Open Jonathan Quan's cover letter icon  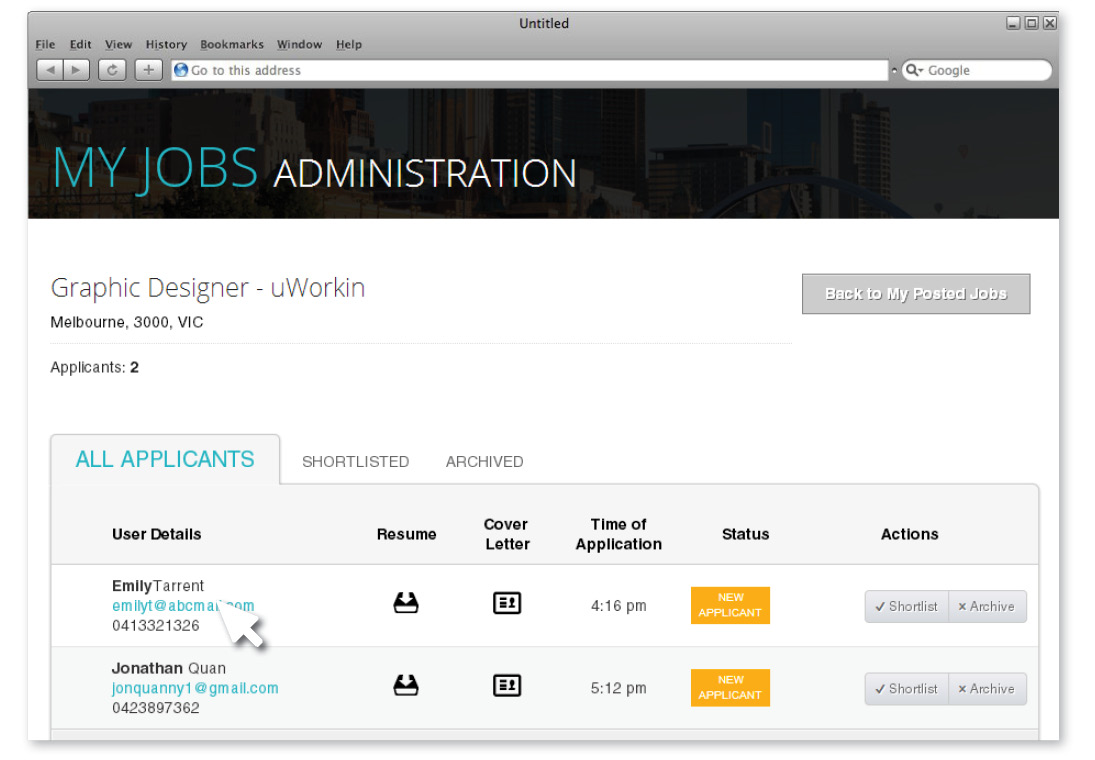[x=507, y=685]
